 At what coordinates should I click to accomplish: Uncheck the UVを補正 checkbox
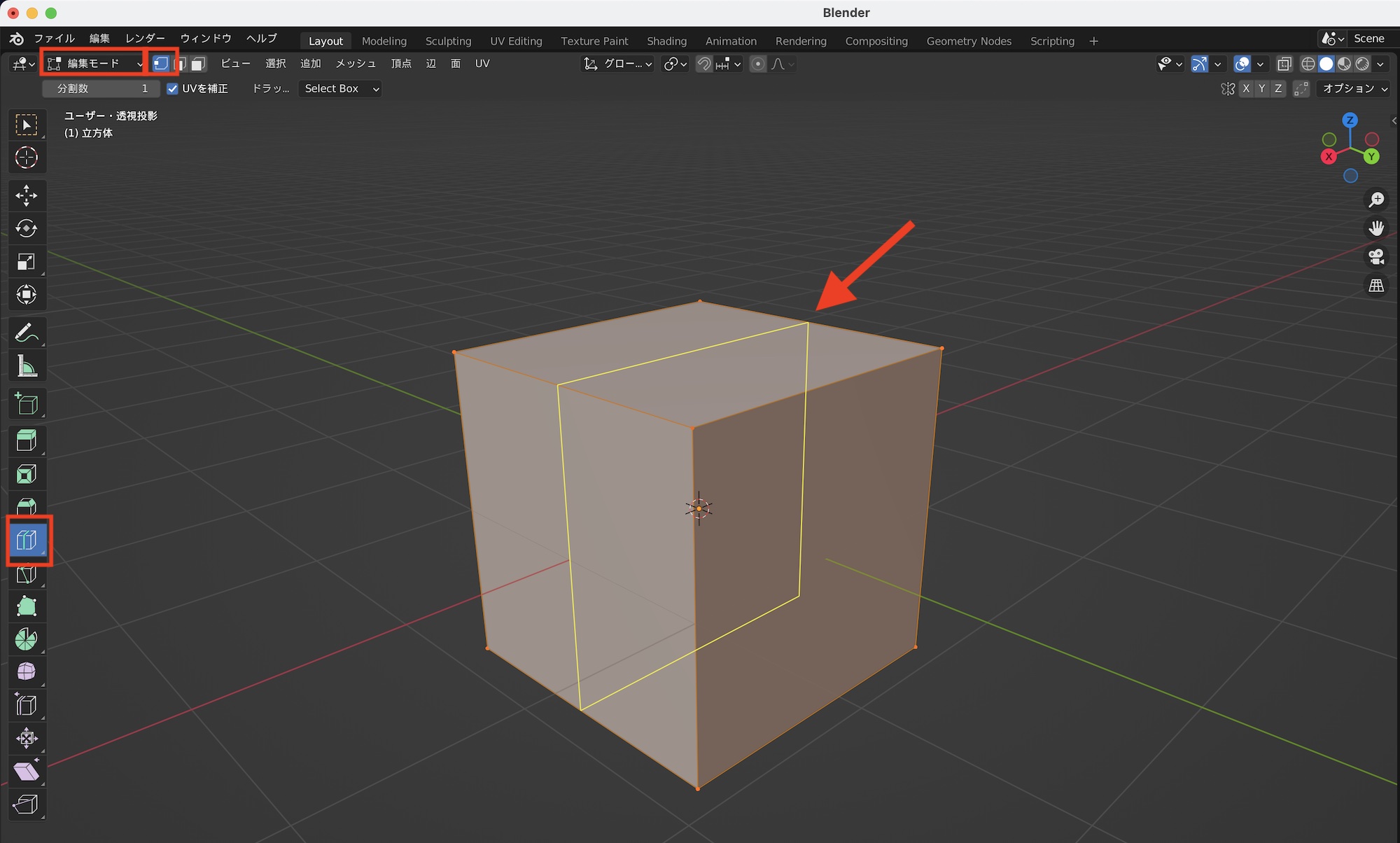click(172, 89)
